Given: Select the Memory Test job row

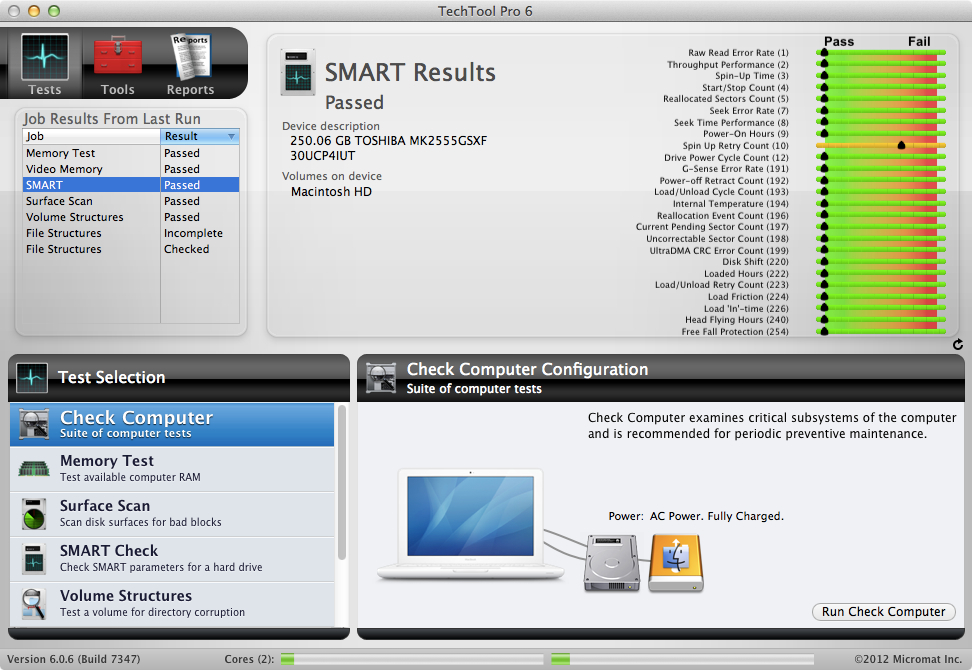Looking at the screenshot, I should (x=131, y=153).
